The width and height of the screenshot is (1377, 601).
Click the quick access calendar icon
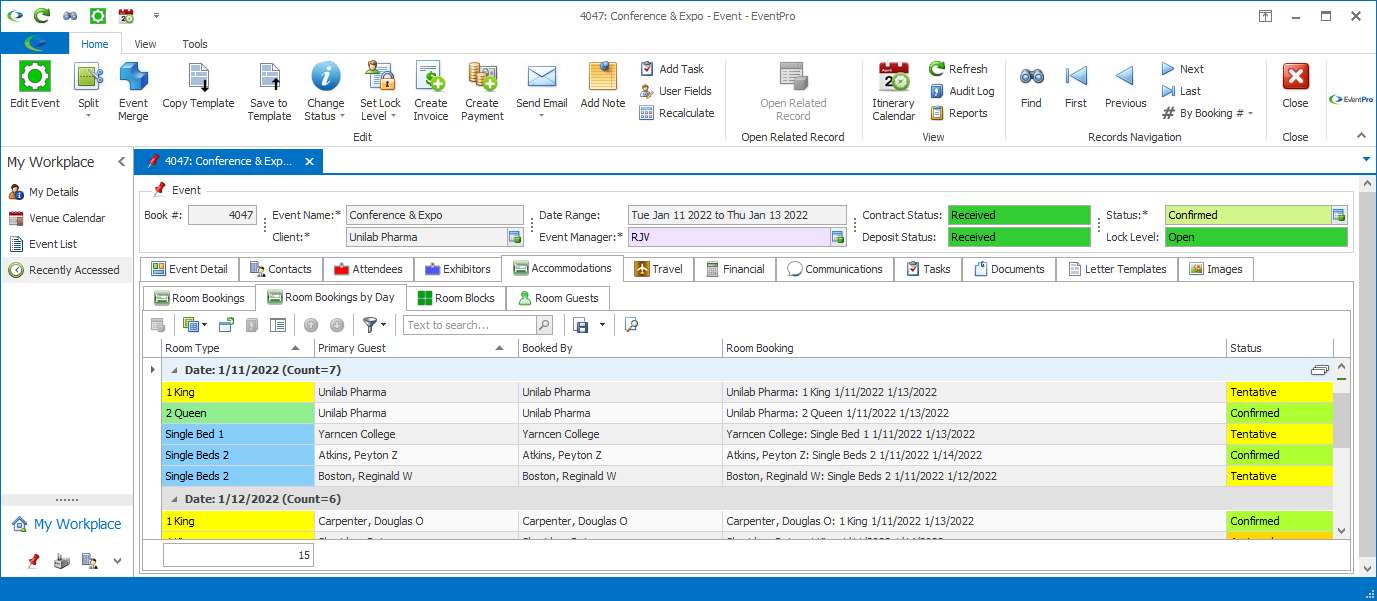(x=125, y=16)
